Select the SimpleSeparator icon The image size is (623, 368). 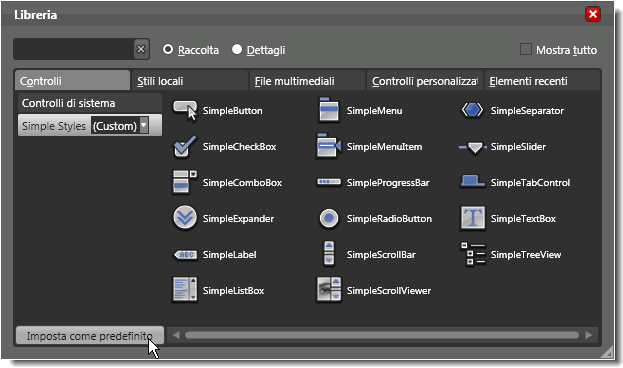pos(472,110)
